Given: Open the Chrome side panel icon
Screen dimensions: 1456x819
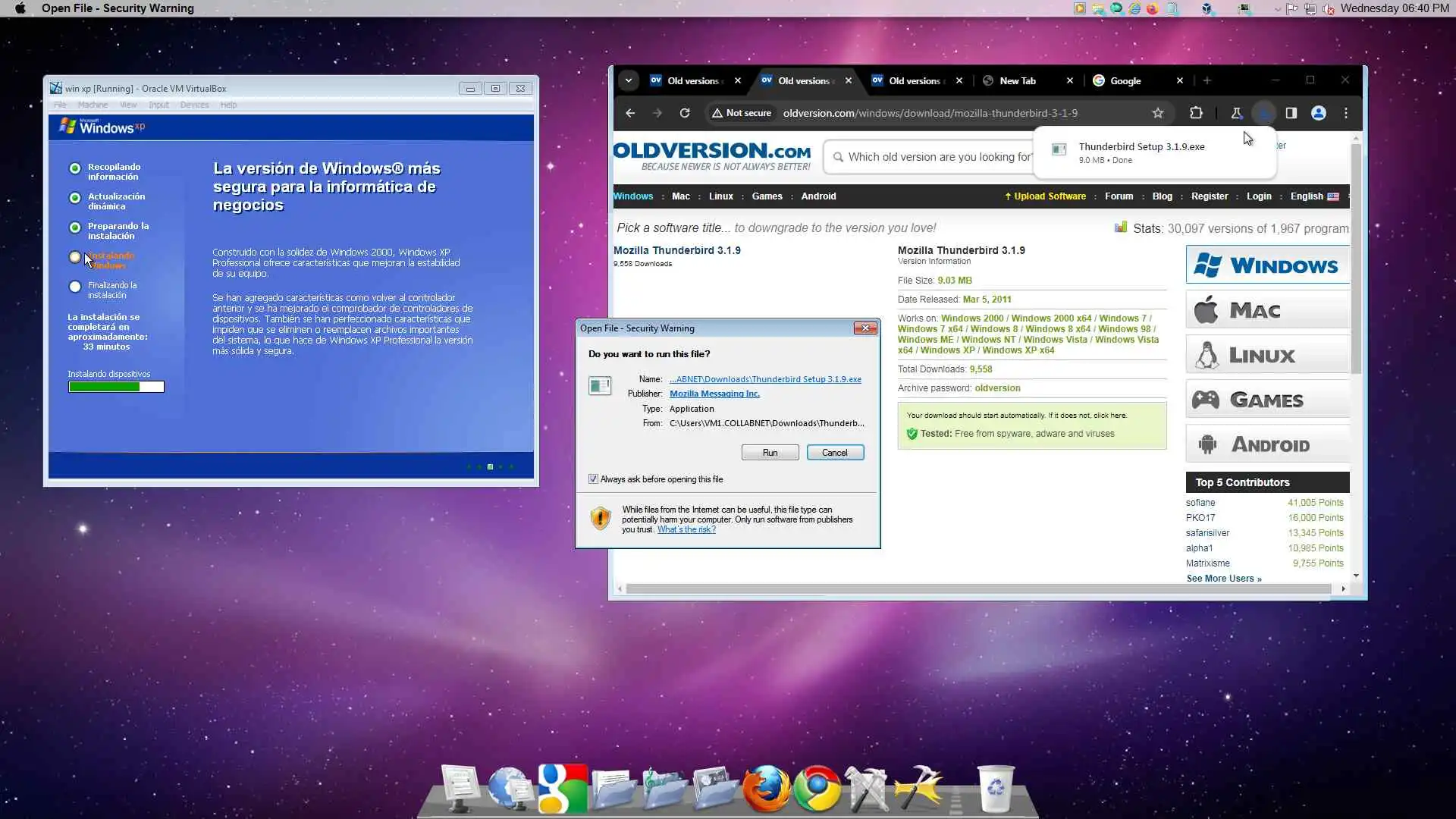Looking at the screenshot, I should click(1291, 113).
